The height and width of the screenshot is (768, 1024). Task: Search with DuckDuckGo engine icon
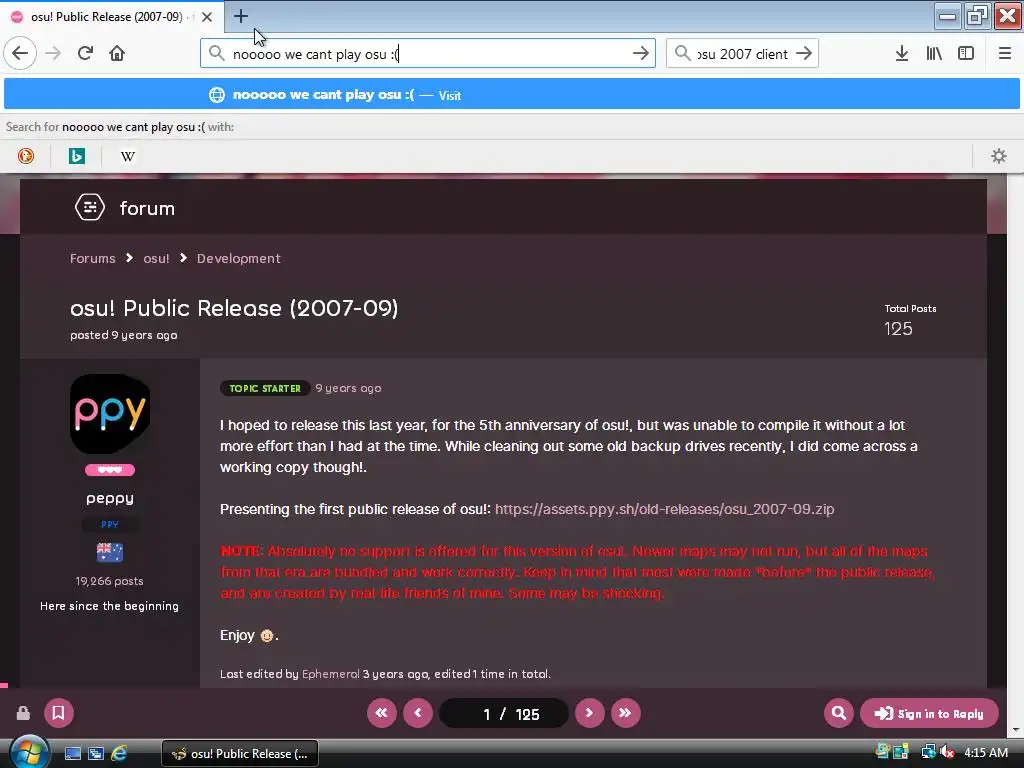26,156
